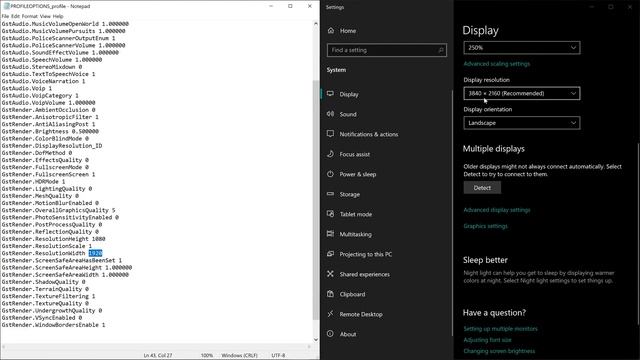Click Notepad vertical scrollbar thumb
640x360 pixels.
click(x=316, y=200)
